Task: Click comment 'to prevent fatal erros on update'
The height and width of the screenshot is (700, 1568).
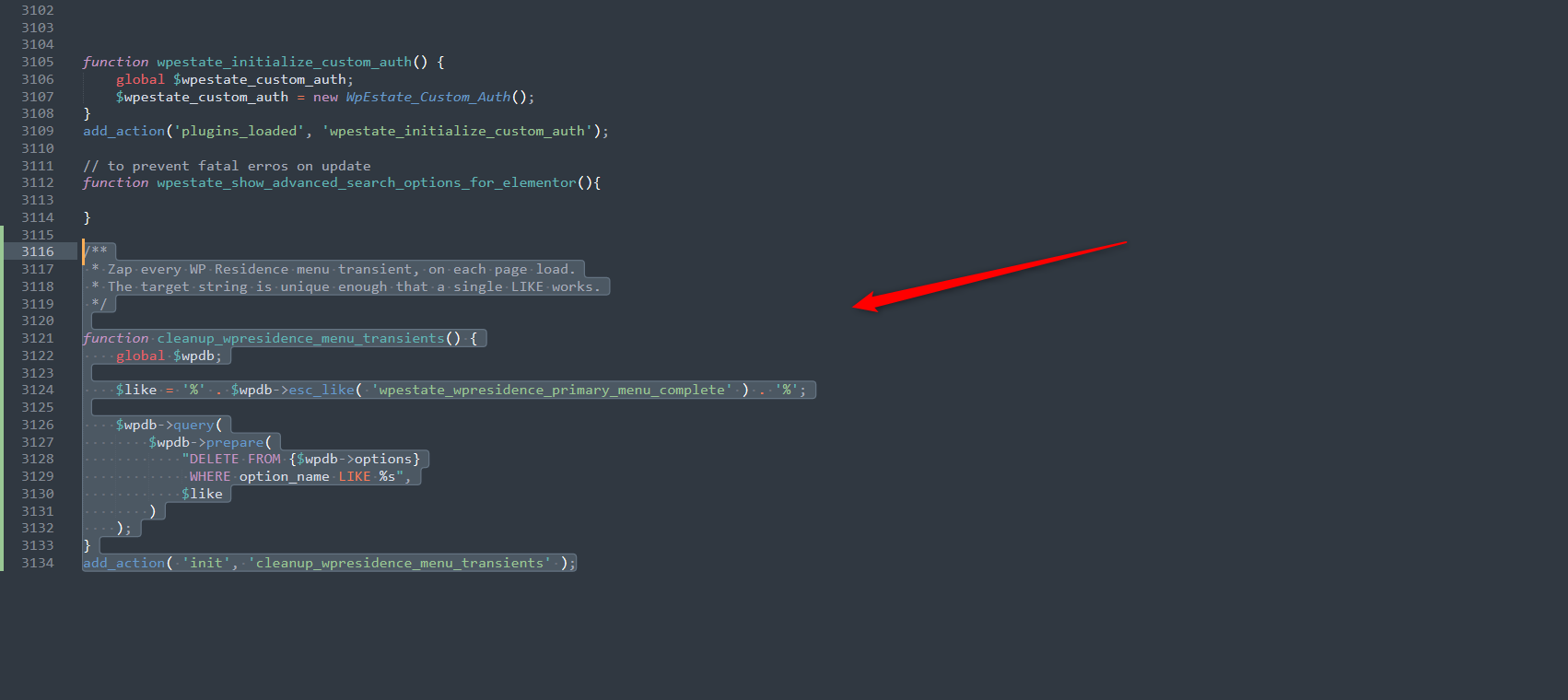Action: click(227, 166)
